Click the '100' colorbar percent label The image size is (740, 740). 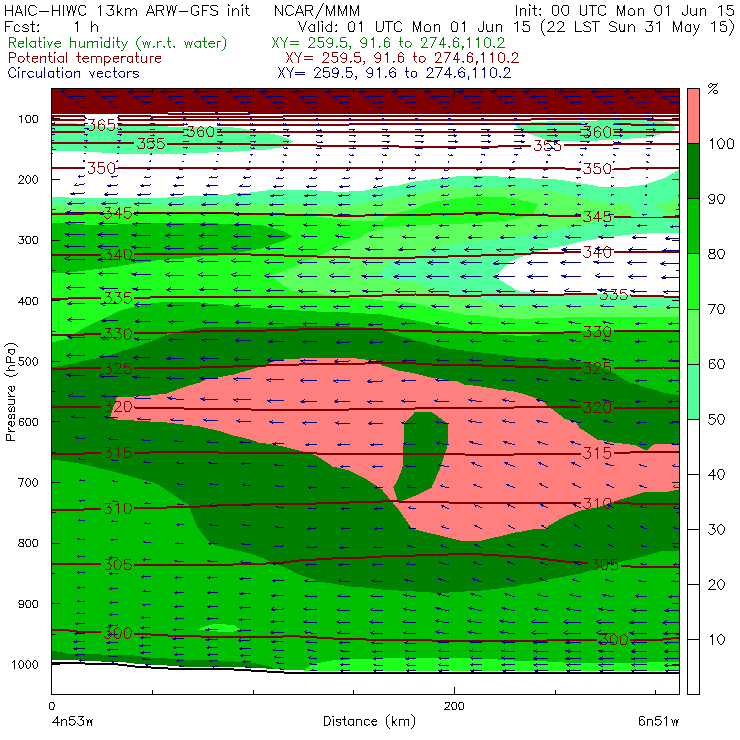coord(722,143)
